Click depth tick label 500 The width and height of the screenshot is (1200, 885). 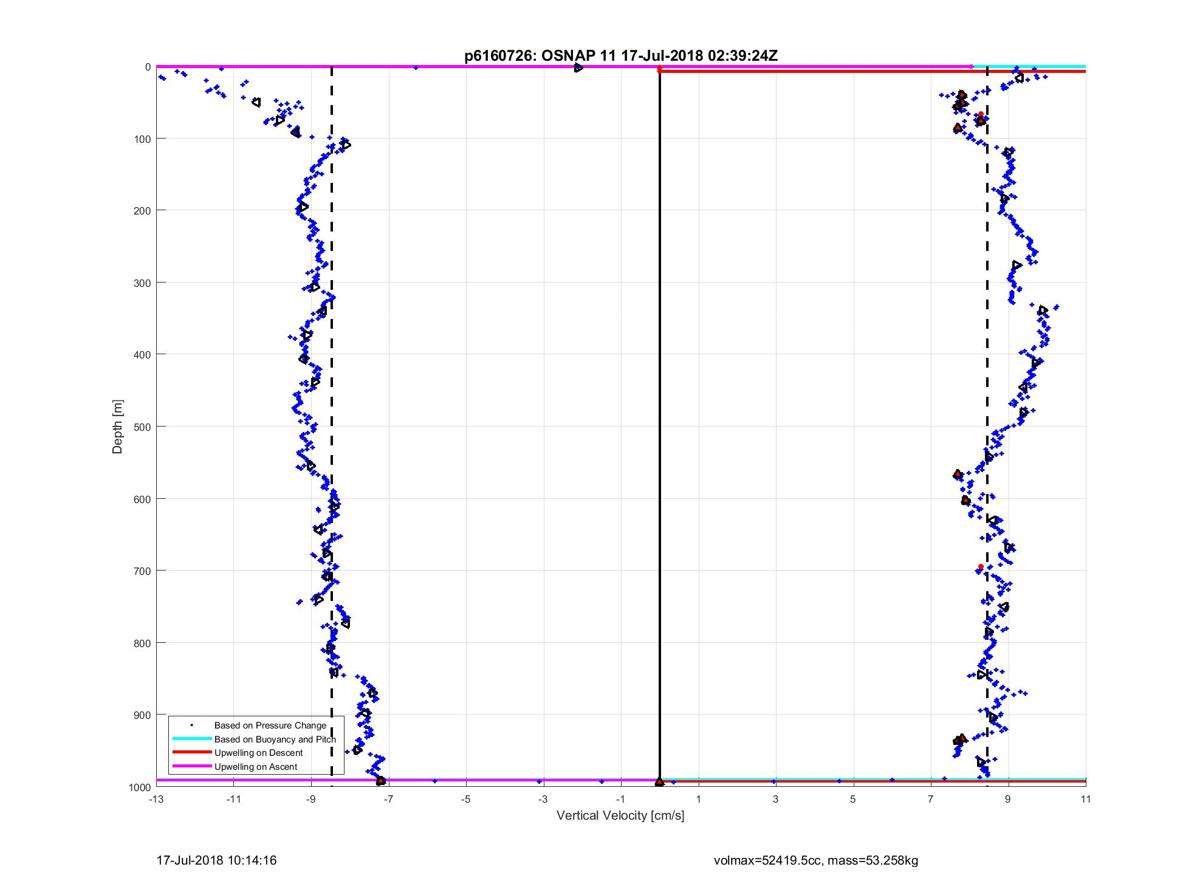point(141,426)
